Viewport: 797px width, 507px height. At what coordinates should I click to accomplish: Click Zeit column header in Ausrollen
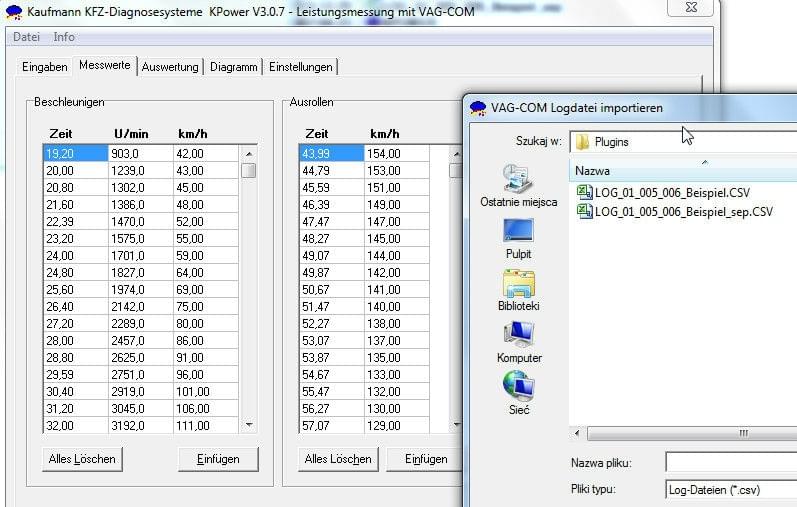317,134
